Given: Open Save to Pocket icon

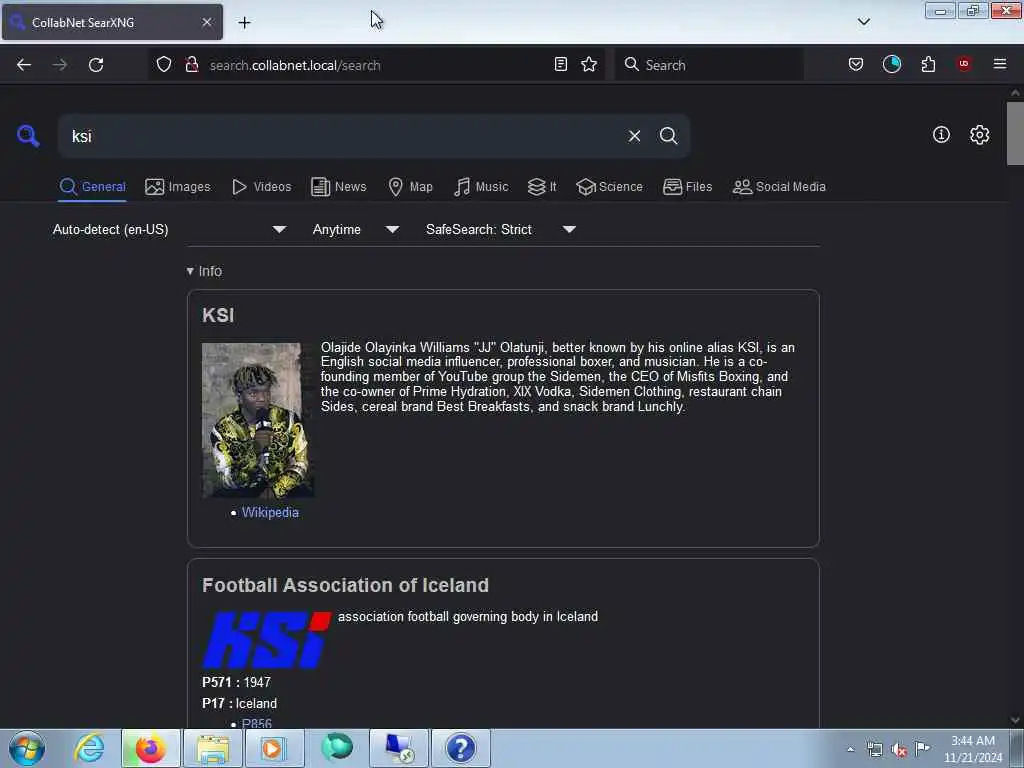Looking at the screenshot, I should [856, 64].
